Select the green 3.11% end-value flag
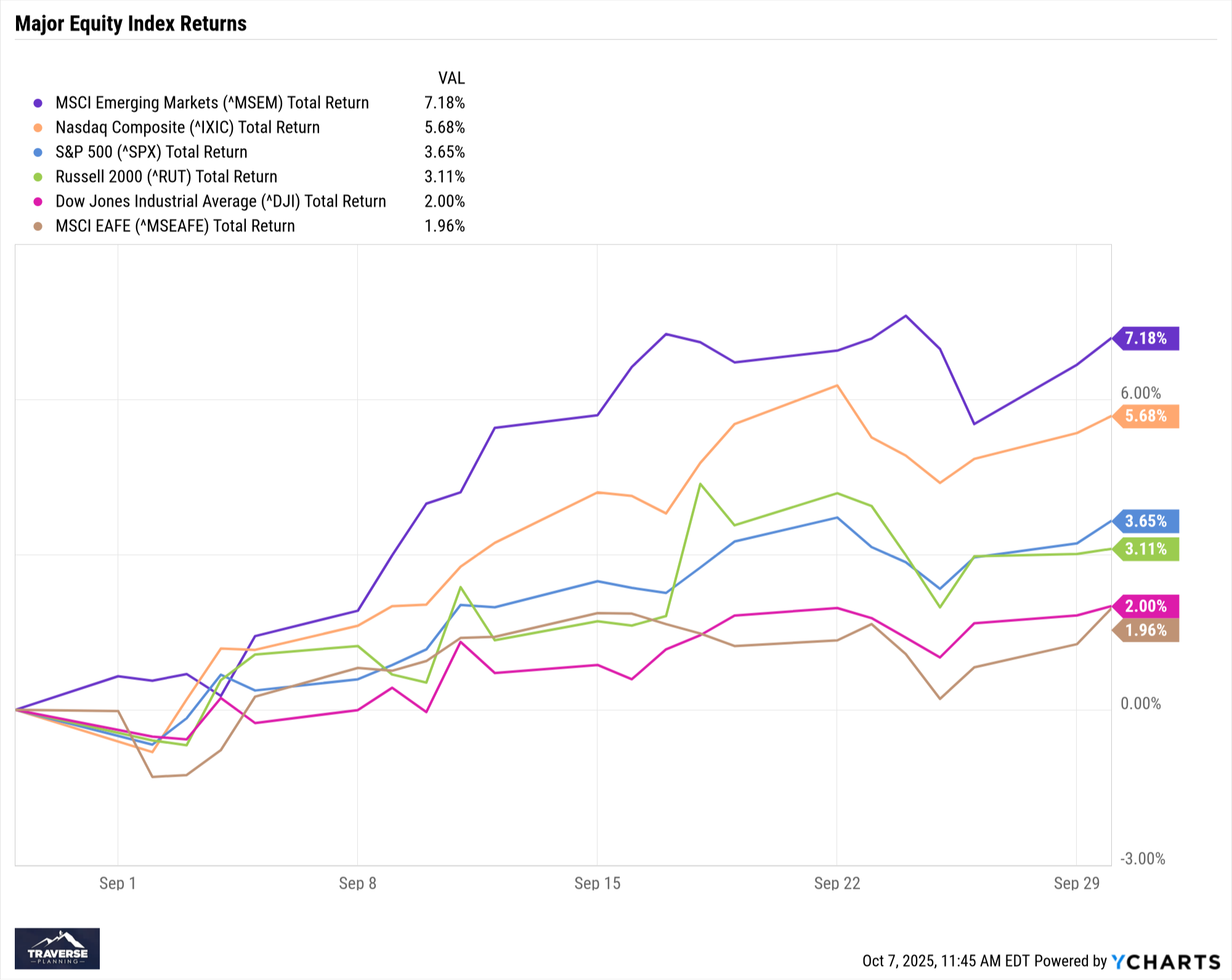The width and height of the screenshot is (1232, 980). coord(1146,549)
